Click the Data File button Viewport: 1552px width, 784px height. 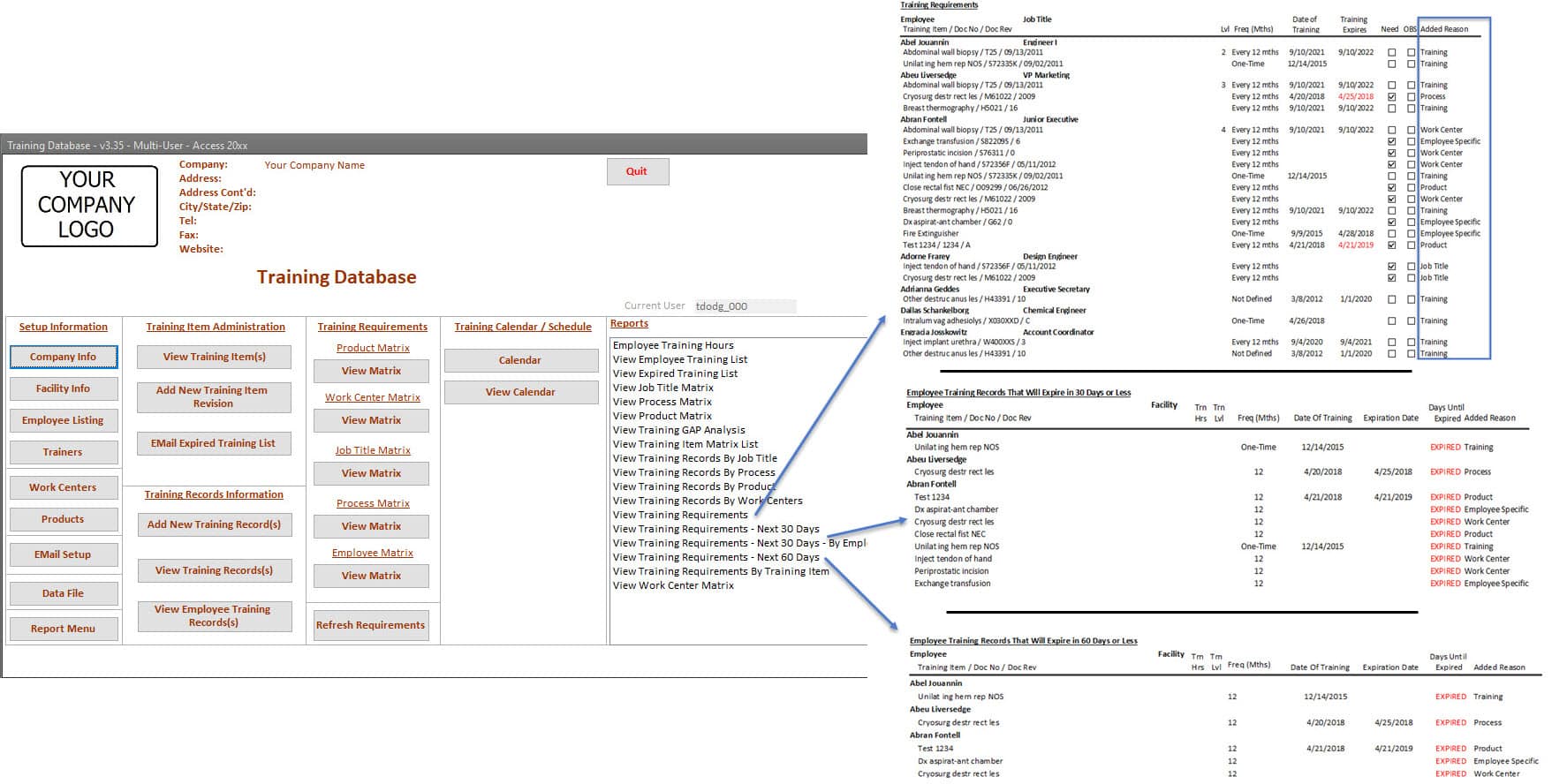pyautogui.click(x=64, y=593)
